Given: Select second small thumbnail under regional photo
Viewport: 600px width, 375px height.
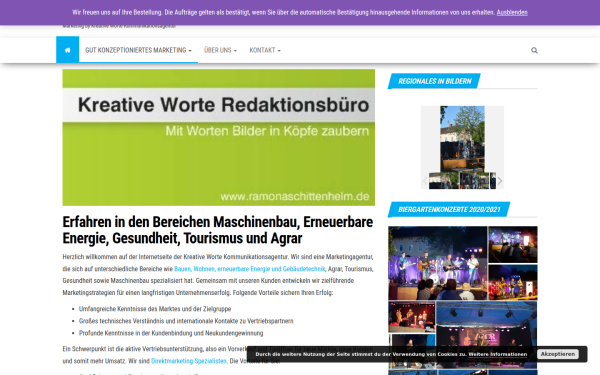Looking at the screenshot, I should pos(474,181).
